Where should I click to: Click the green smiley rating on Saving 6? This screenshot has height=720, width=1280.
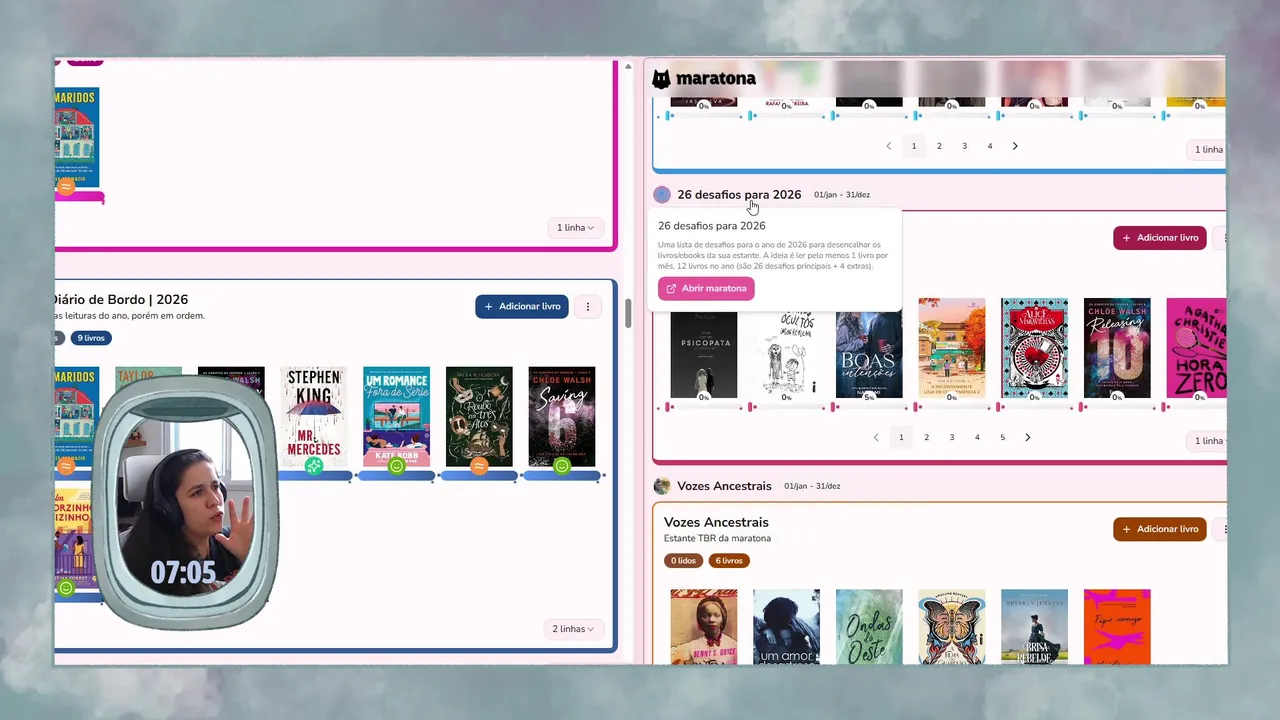click(561, 466)
